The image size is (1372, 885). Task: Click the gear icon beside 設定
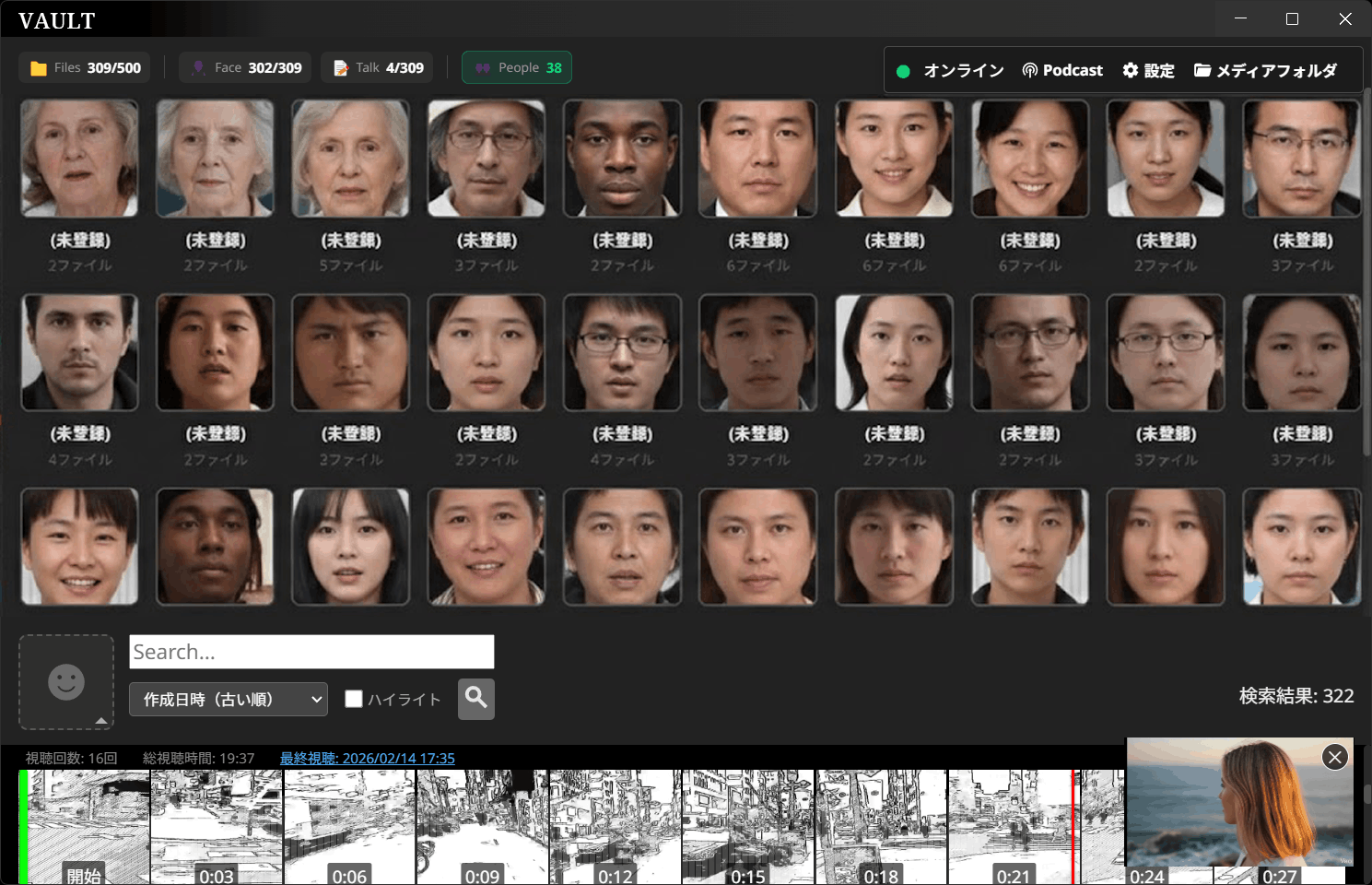(x=1131, y=70)
